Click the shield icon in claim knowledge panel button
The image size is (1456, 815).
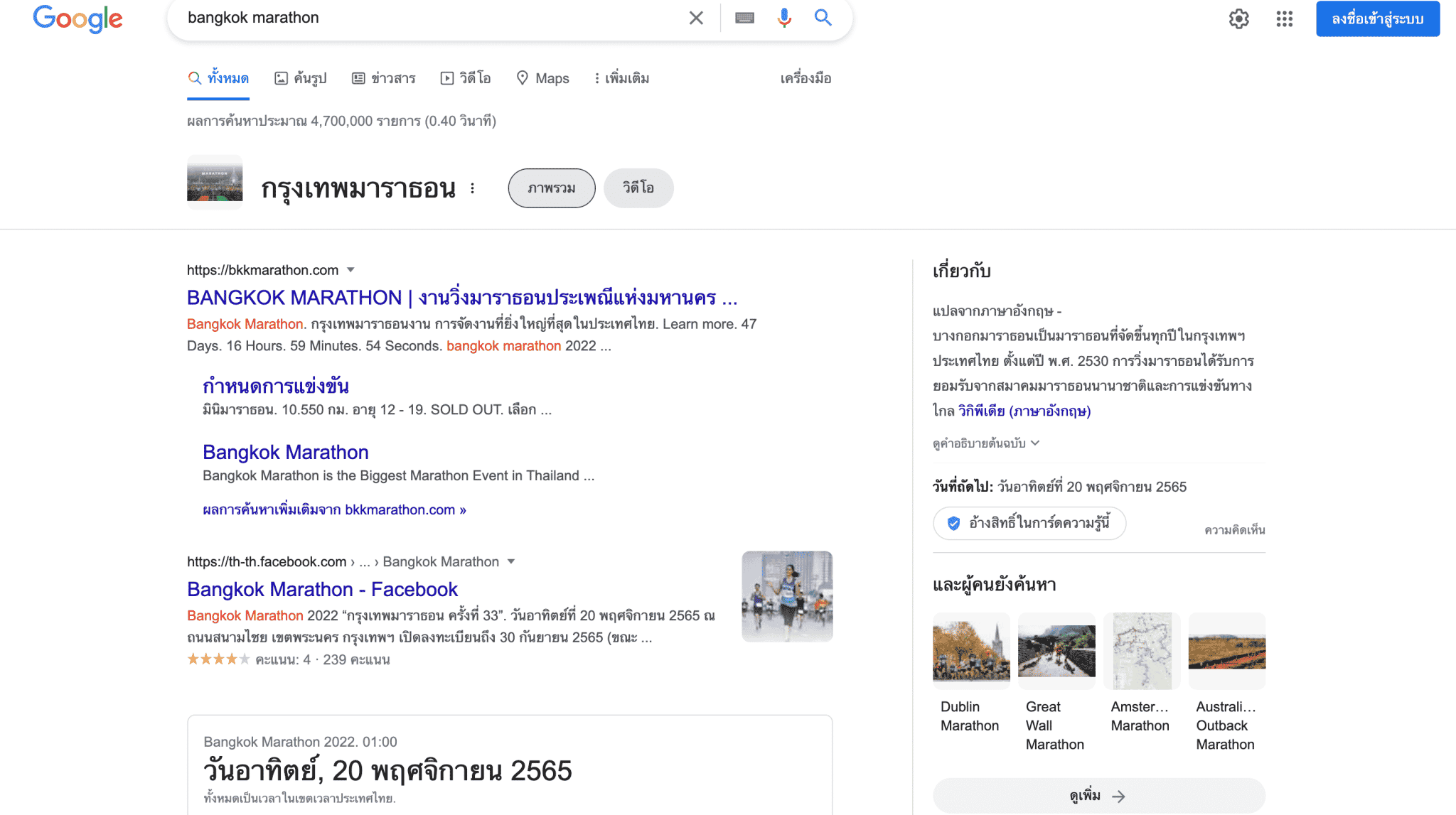(x=953, y=524)
